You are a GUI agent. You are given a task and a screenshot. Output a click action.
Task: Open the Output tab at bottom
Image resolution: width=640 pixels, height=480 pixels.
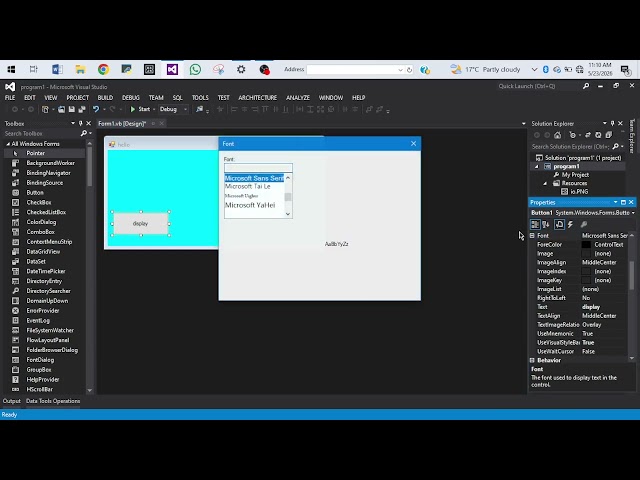[11, 401]
